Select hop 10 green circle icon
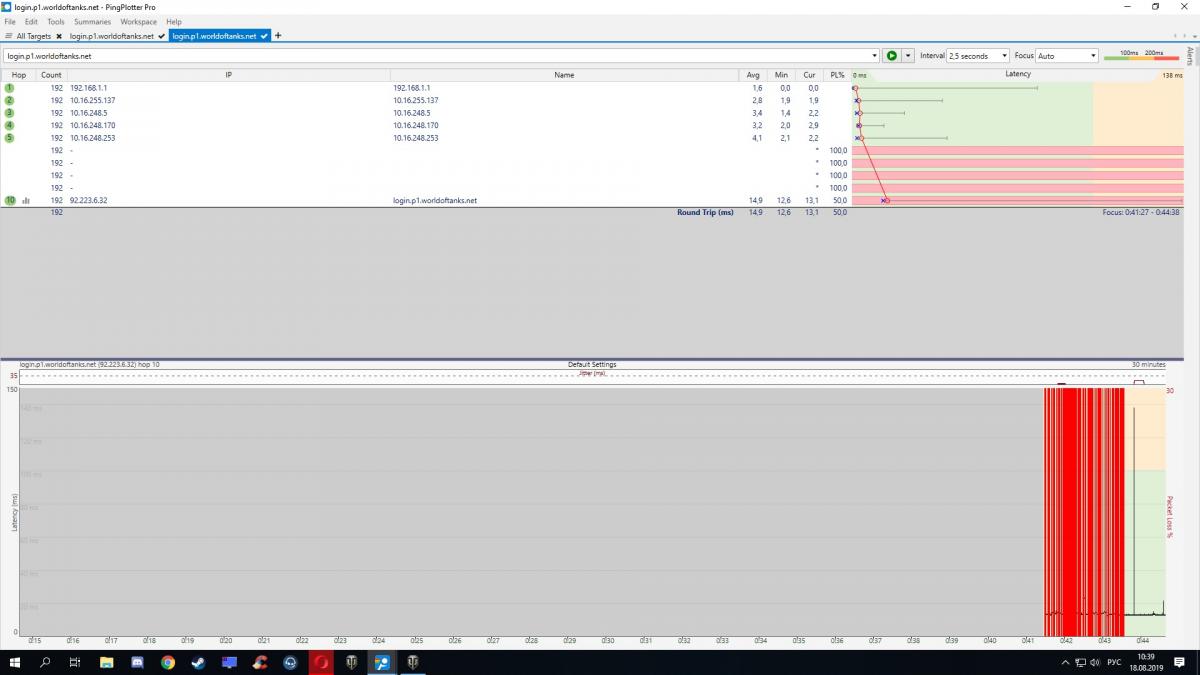Screen dimensions: 1200x675 [9, 200]
